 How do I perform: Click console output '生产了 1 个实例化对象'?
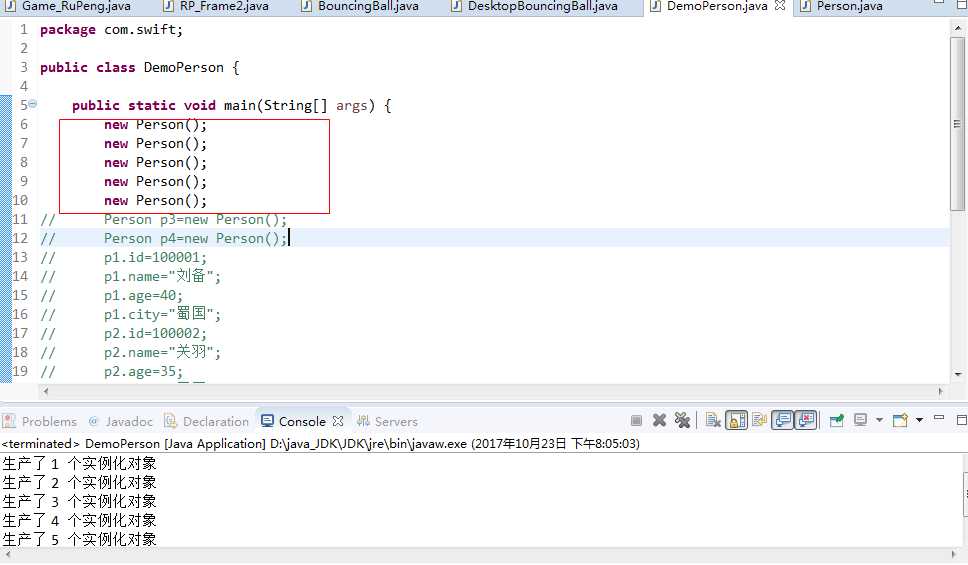pyautogui.click(x=79, y=464)
